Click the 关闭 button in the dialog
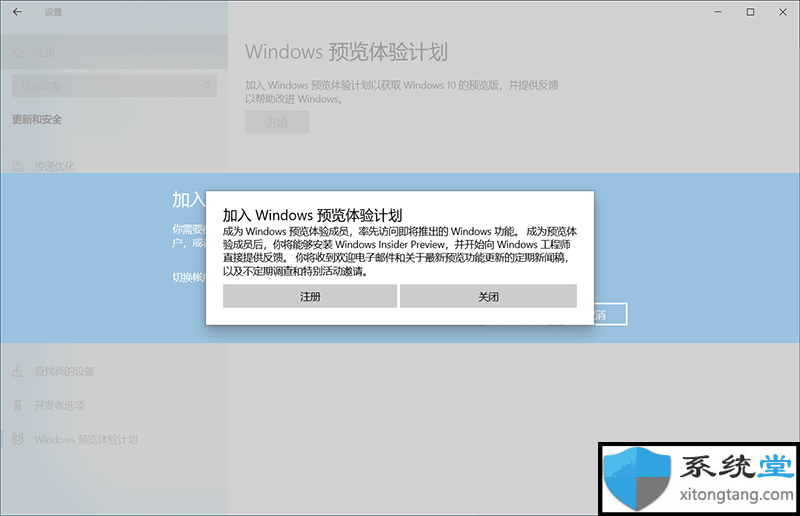This screenshot has height=516, width=800. [x=488, y=297]
